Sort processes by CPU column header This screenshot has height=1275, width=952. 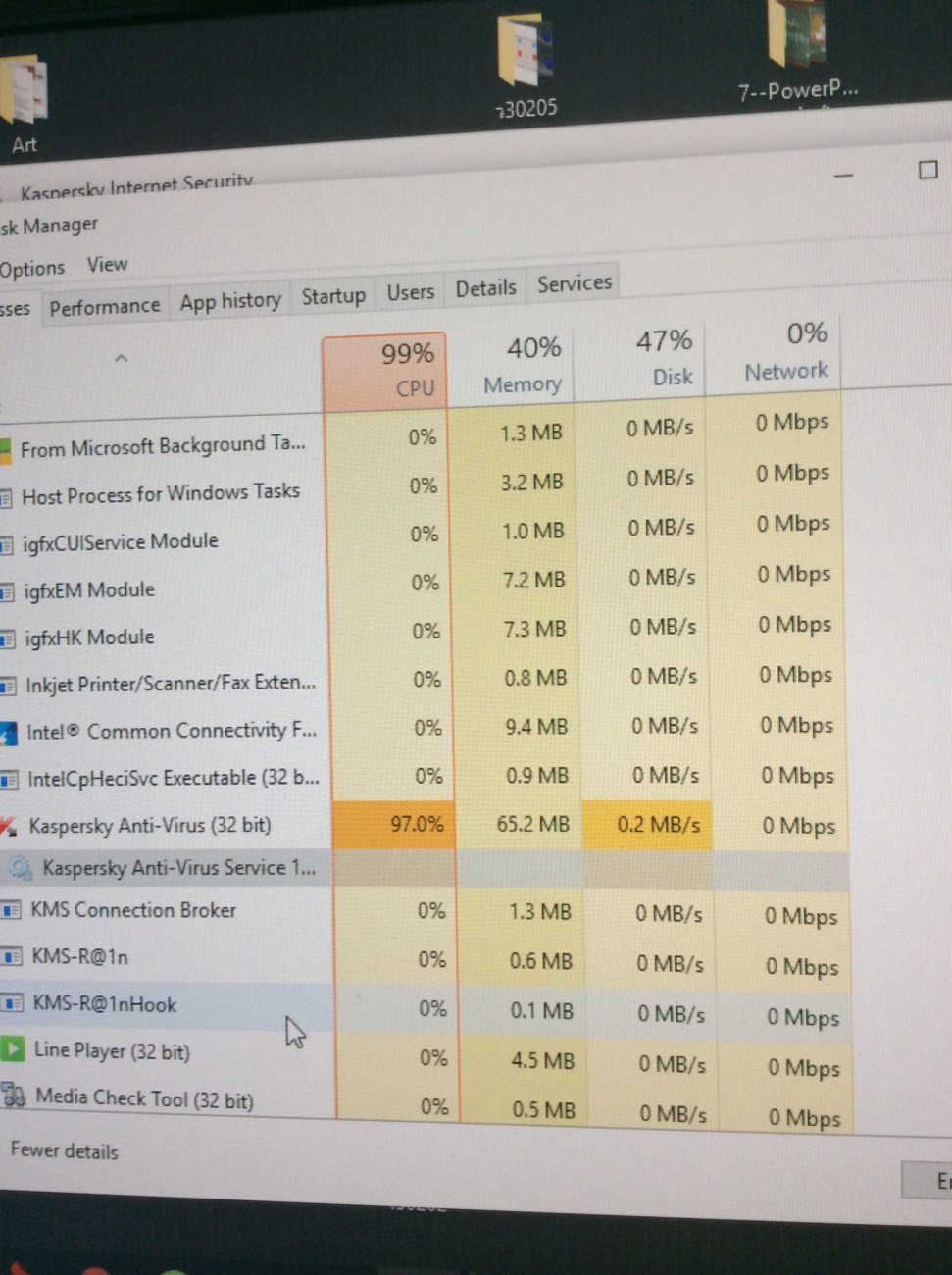[x=385, y=372]
